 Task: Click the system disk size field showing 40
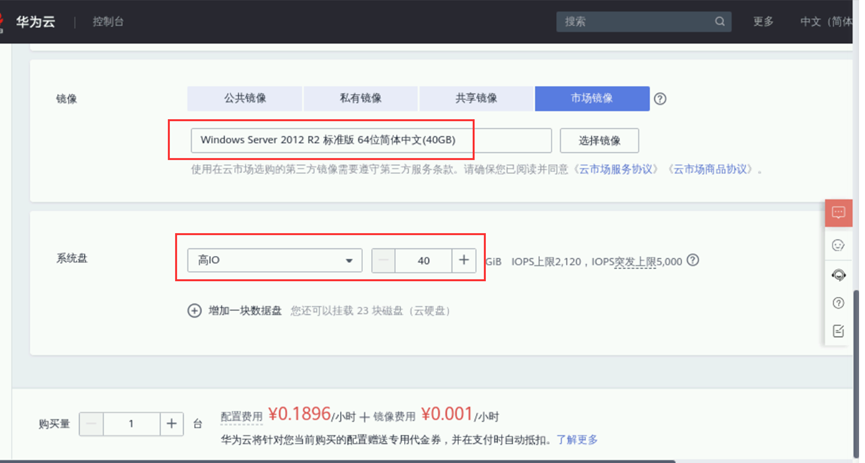click(424, 260)
